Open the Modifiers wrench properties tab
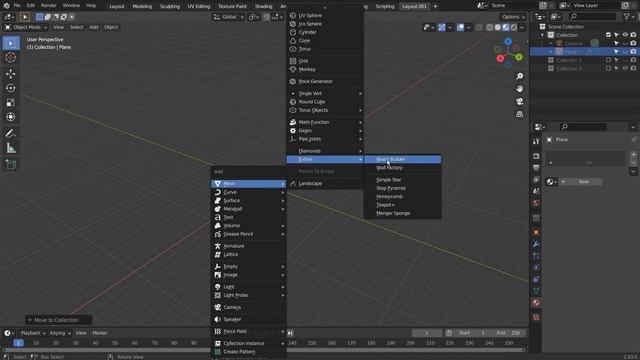640x360 pixels. point(536,244)
